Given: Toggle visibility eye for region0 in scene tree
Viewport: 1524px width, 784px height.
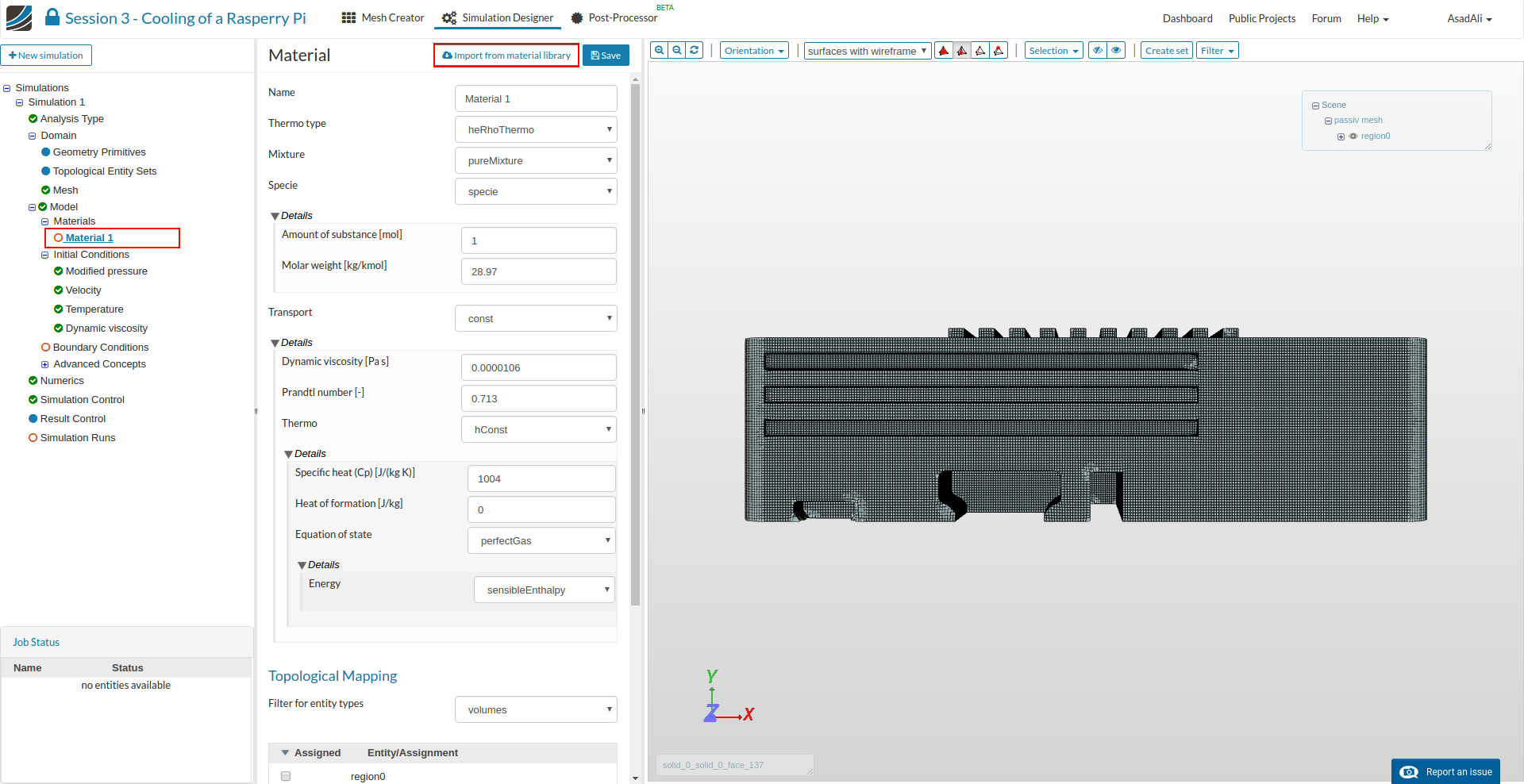Looking at the screenshot, I should coord(1353,136).
